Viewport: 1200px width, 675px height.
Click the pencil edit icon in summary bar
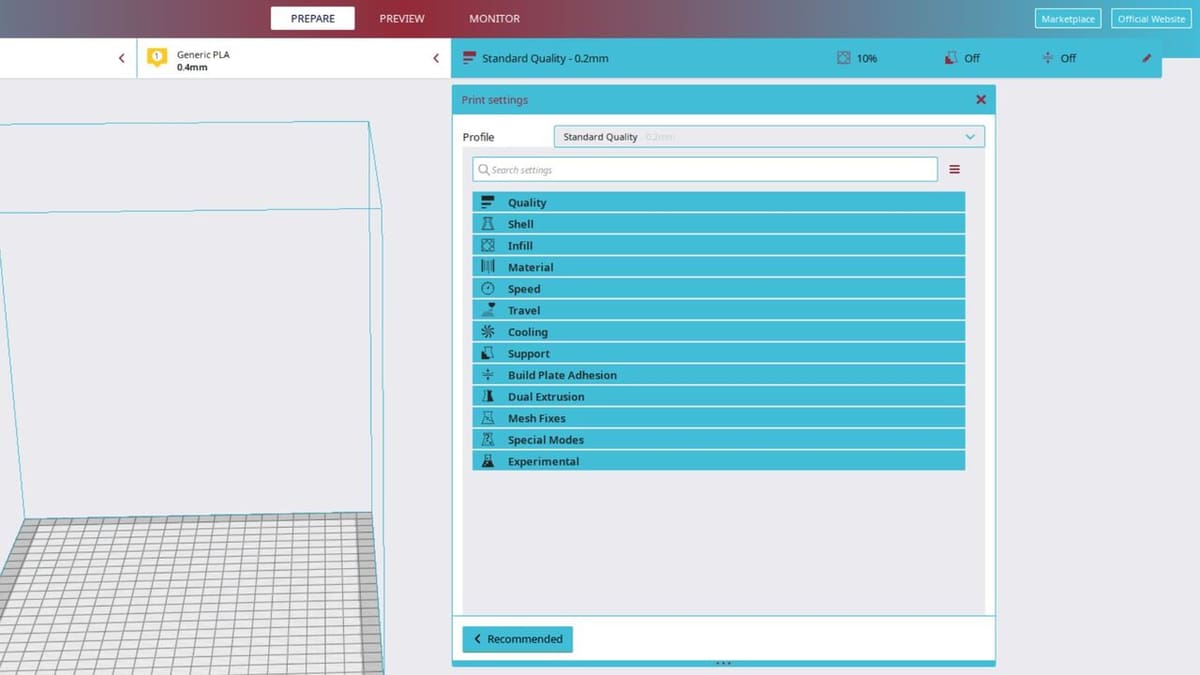1147,58
